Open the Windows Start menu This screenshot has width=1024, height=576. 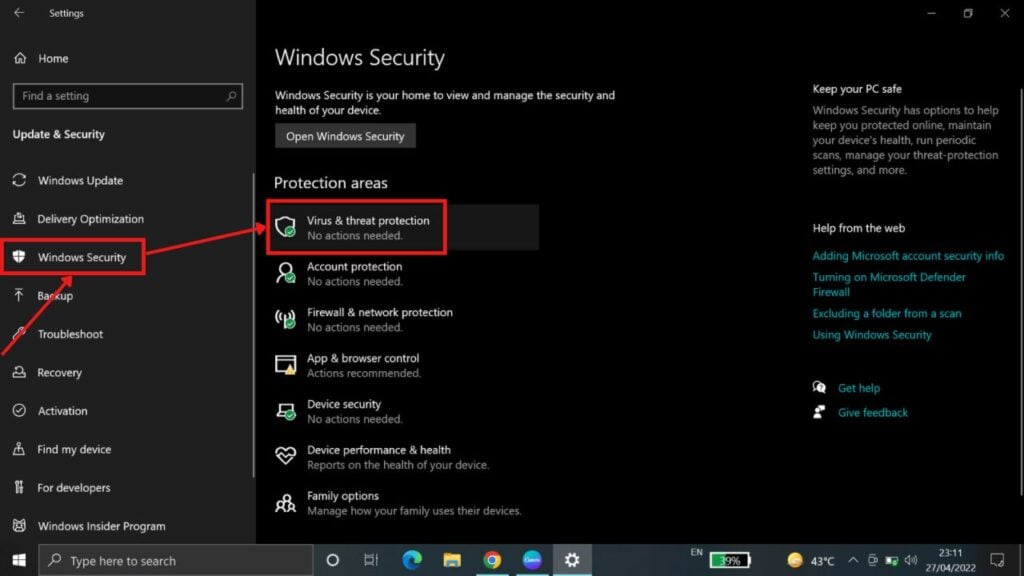tap(19, 560)
